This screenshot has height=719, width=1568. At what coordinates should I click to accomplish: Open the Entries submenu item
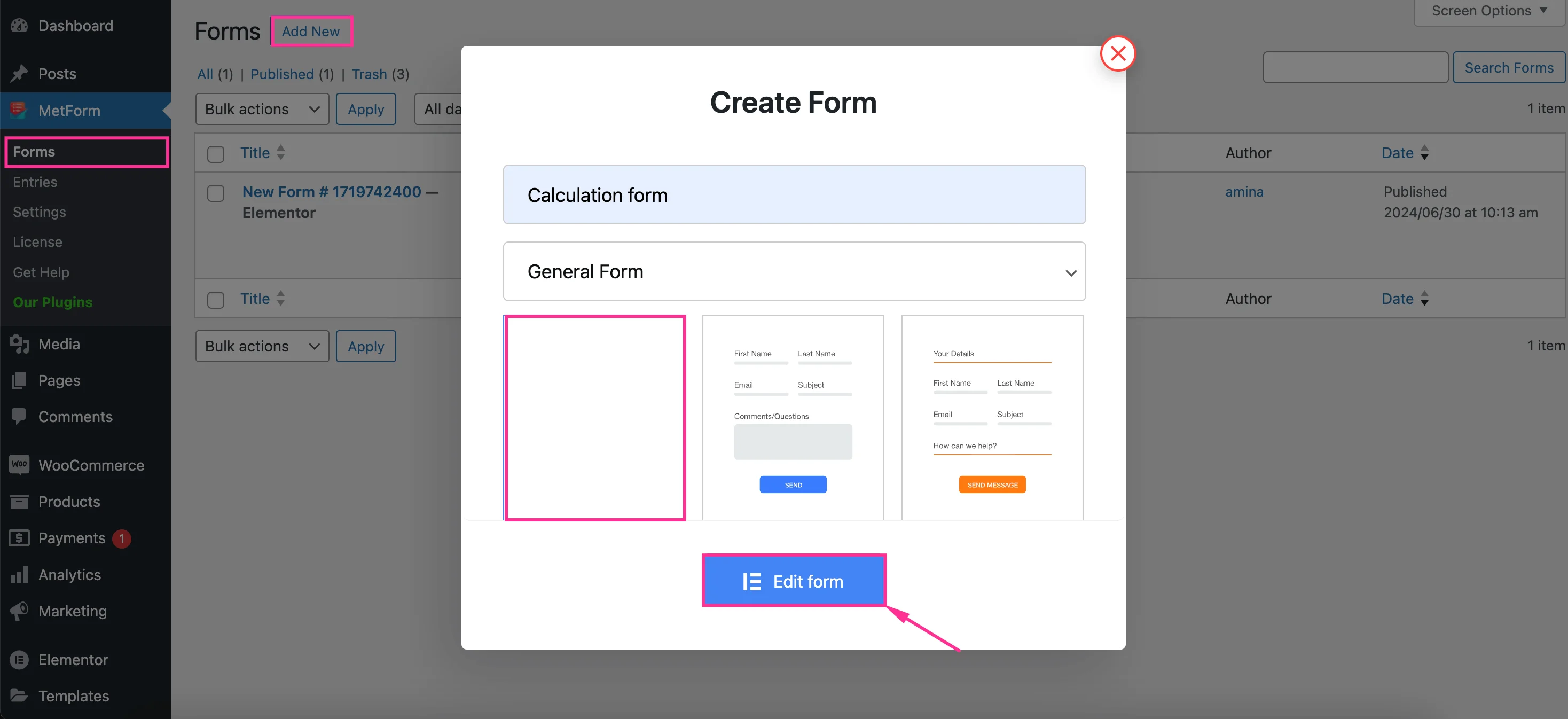click(35, 182)
